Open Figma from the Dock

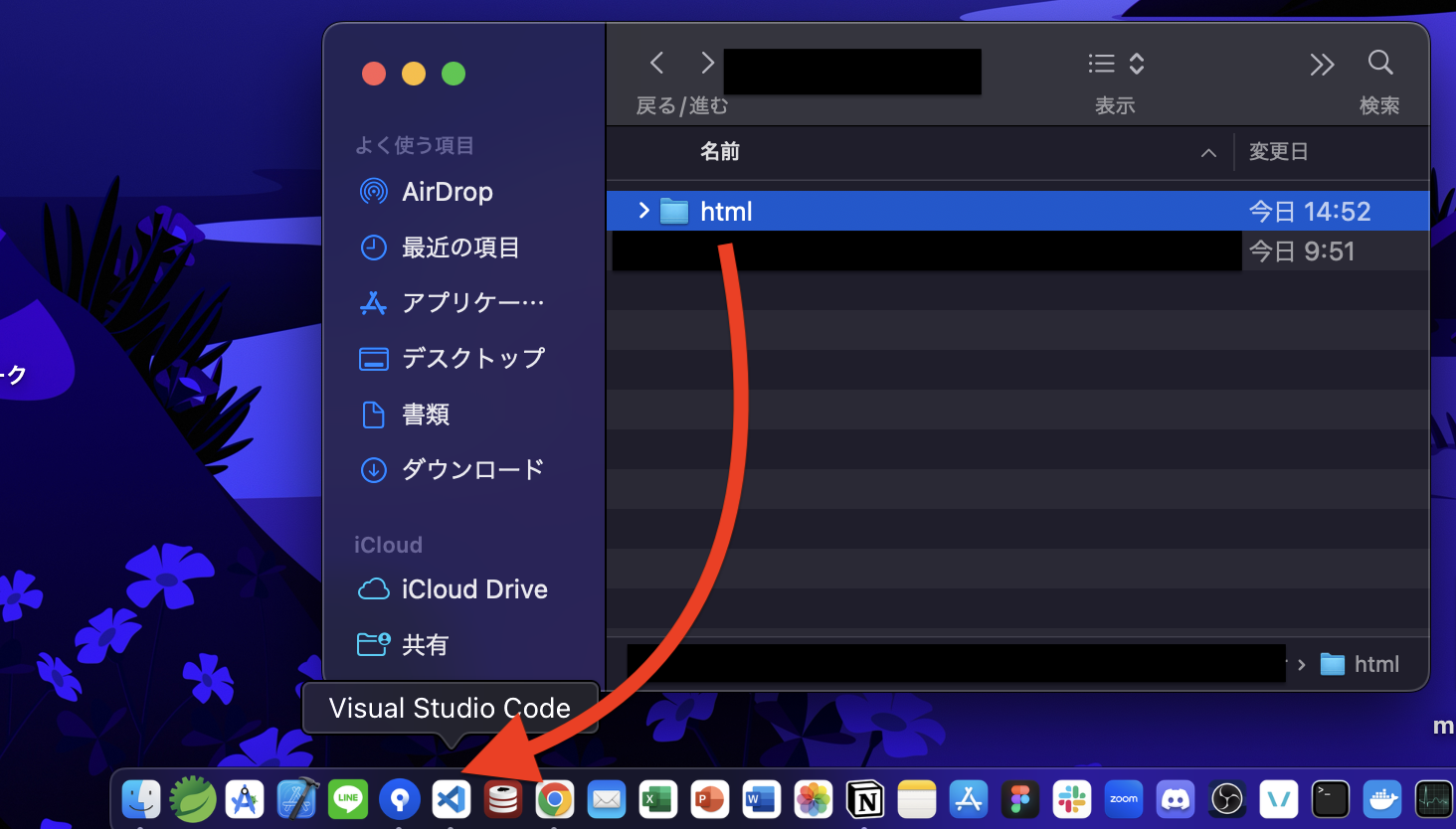(x=1019, y=799)
